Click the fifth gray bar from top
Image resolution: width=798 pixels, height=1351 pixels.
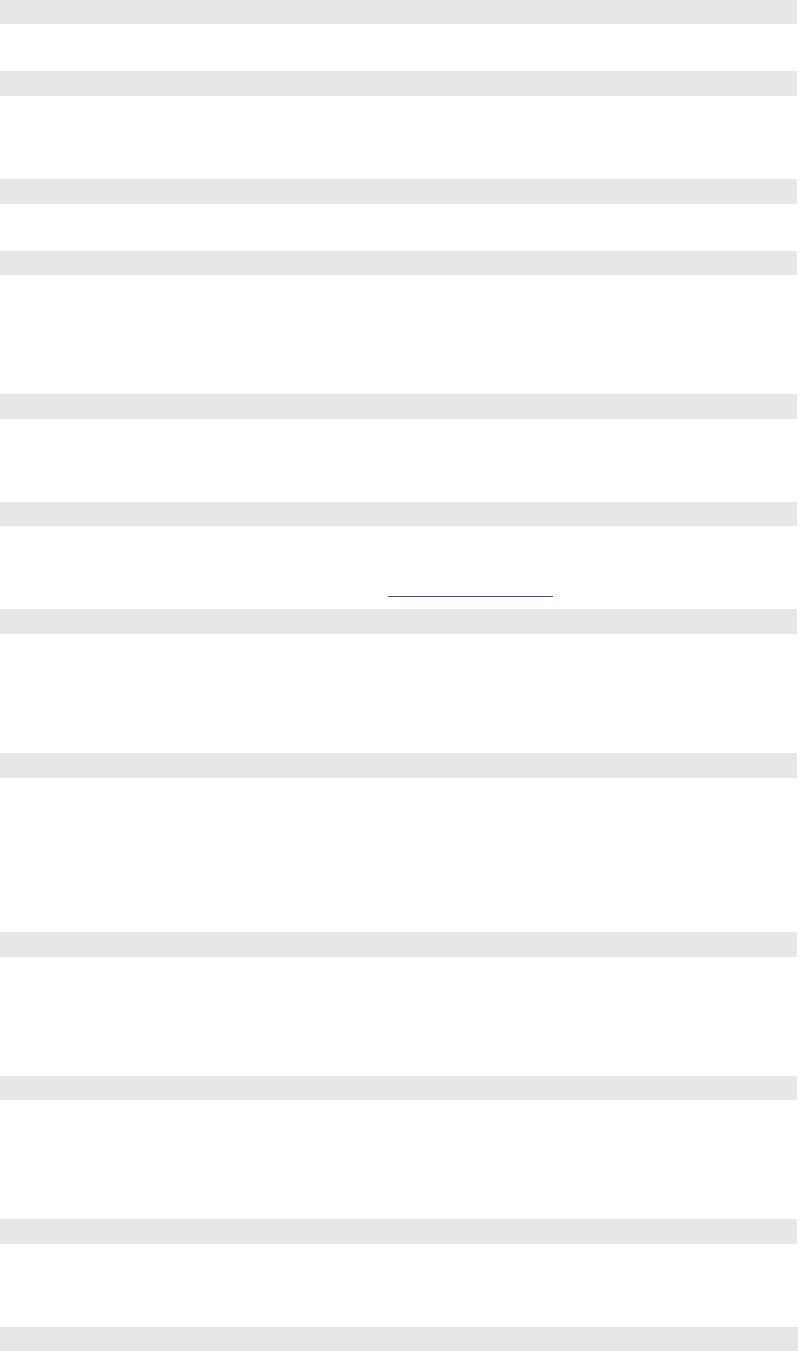[399, 406]
